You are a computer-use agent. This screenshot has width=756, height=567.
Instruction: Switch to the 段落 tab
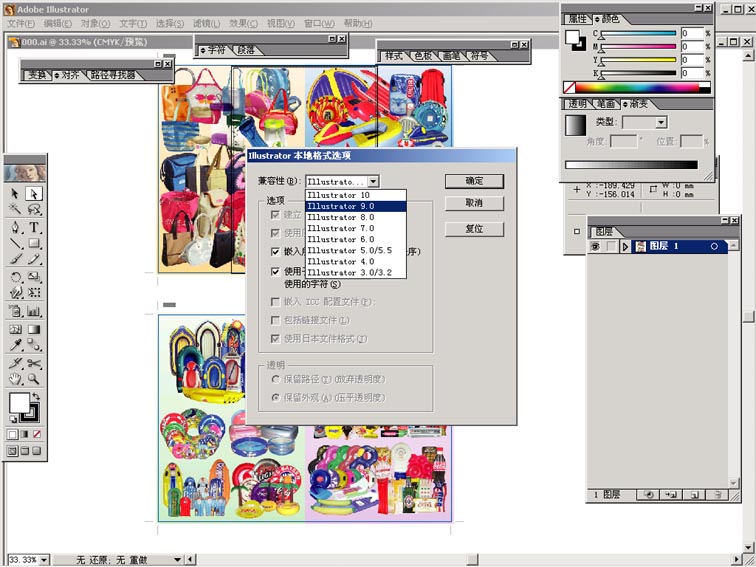pyautogui.click(x=245, y=50)
